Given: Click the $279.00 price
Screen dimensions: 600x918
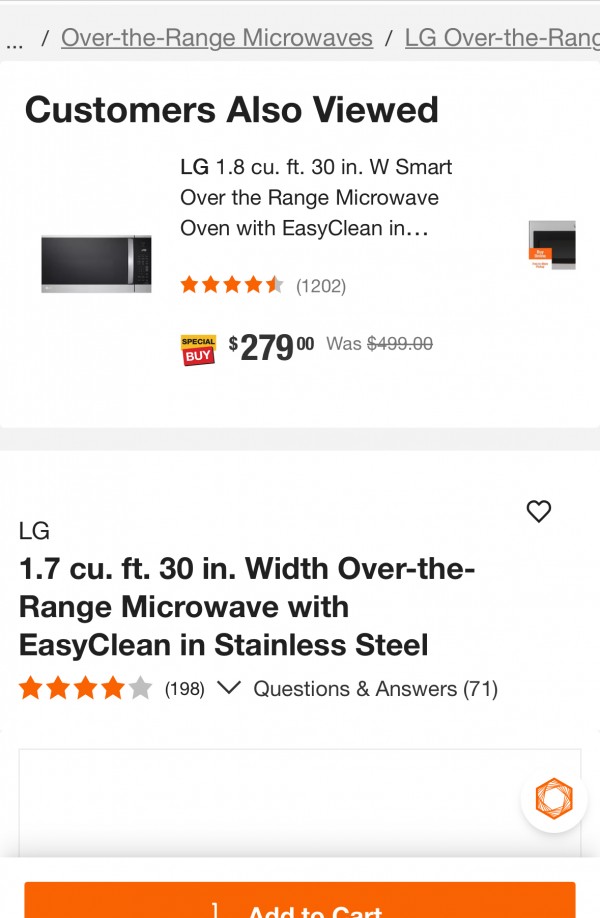Looking at the screenshot, I should tap(271, 347).
